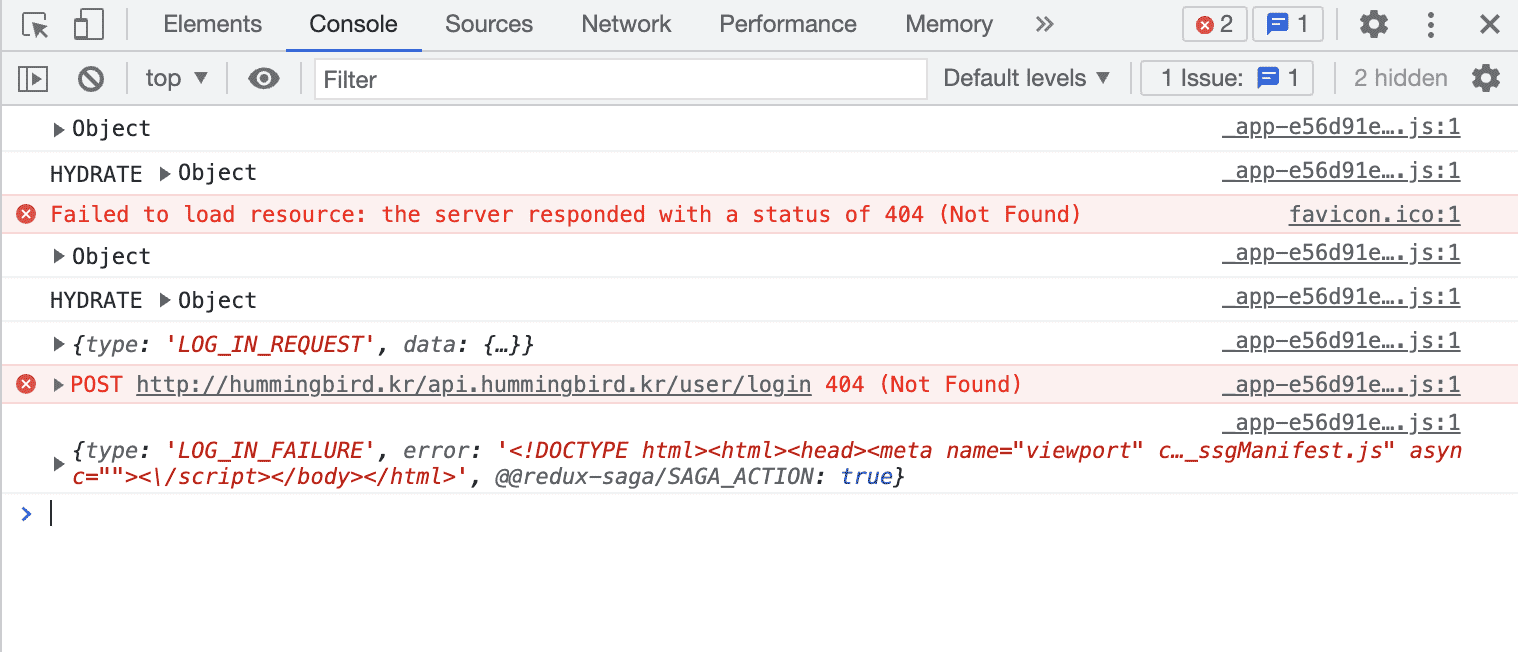Open the top JavaScript context dropdown
Image resolution: width=1518 pixels, height=652 pixels.
(176, 78)
